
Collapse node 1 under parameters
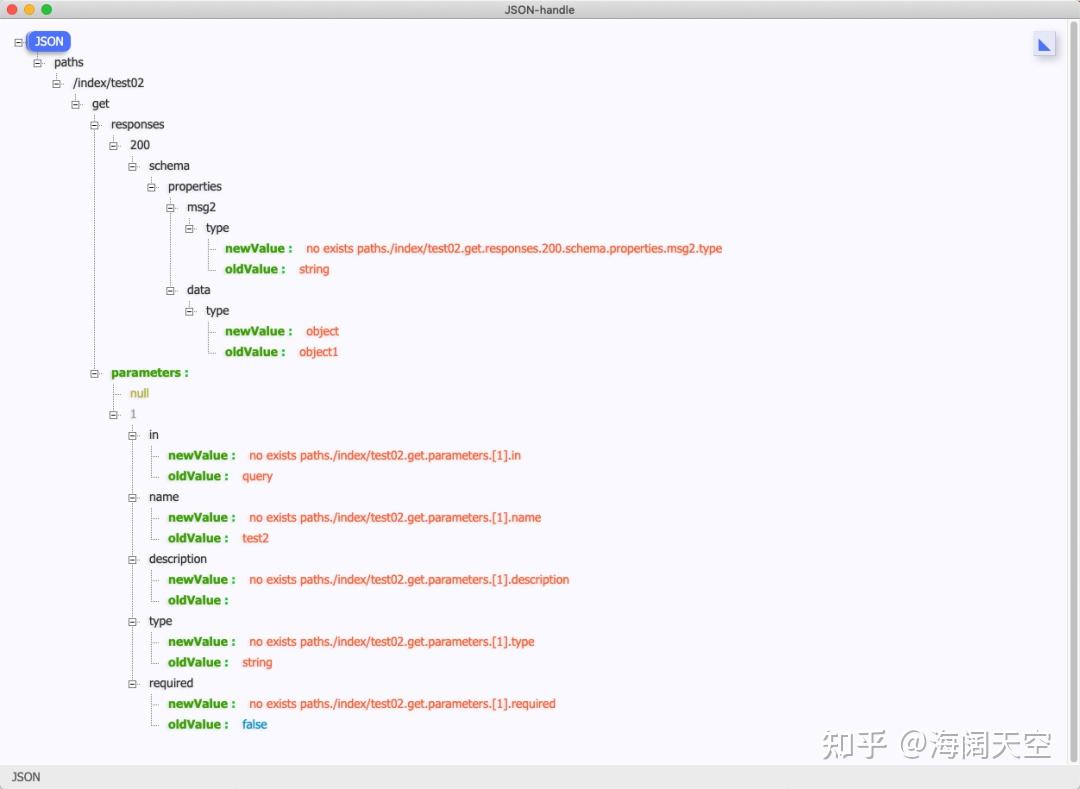click(113, 414)
